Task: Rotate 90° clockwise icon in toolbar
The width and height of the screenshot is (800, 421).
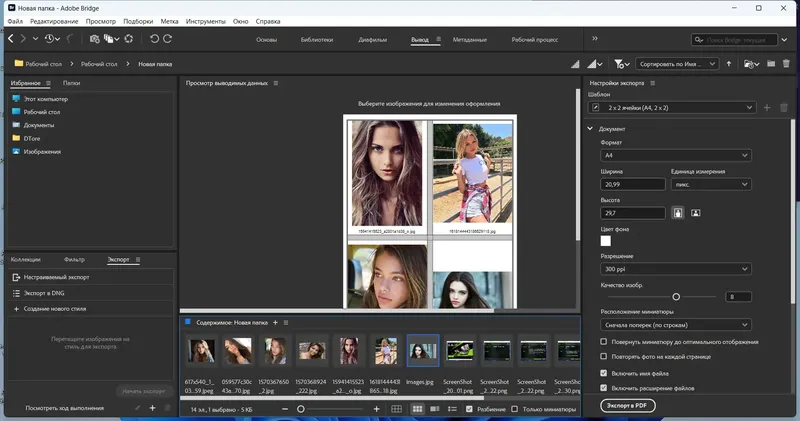Action: coord(168,39)
